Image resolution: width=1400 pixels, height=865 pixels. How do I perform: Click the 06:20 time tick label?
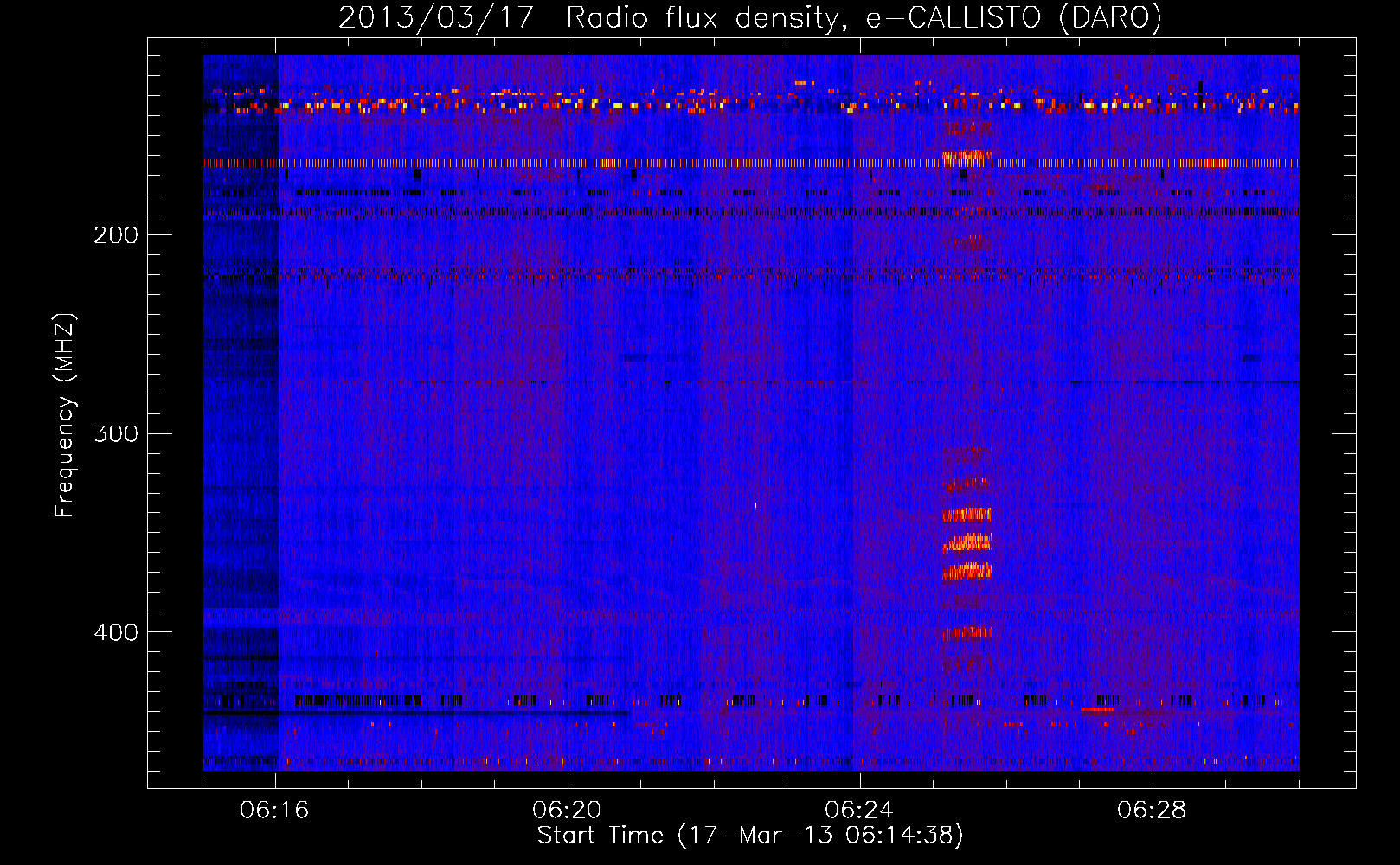click(568, 811)
